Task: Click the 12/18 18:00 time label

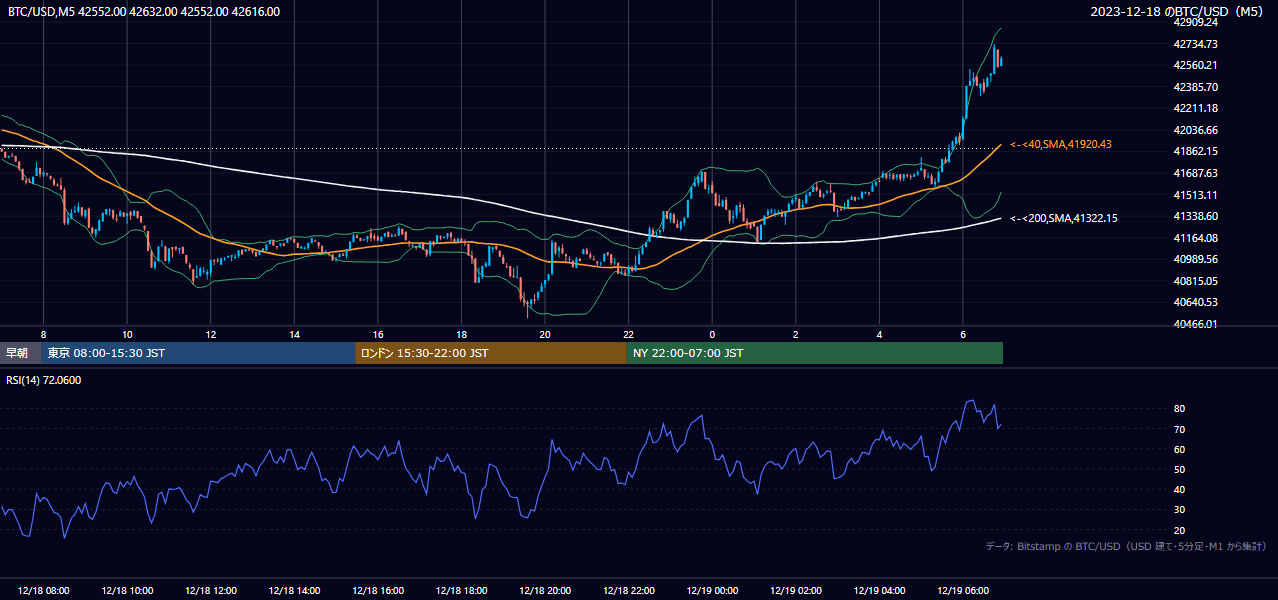Action: 461,591
